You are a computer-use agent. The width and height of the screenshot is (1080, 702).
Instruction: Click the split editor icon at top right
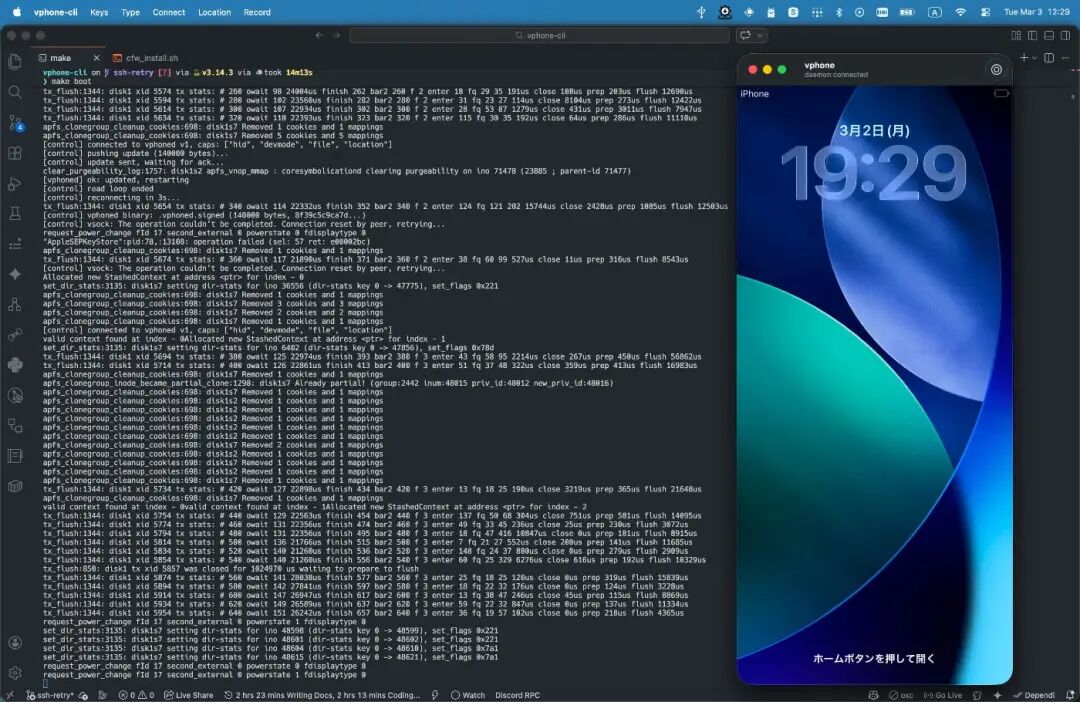coord(1049,58)
